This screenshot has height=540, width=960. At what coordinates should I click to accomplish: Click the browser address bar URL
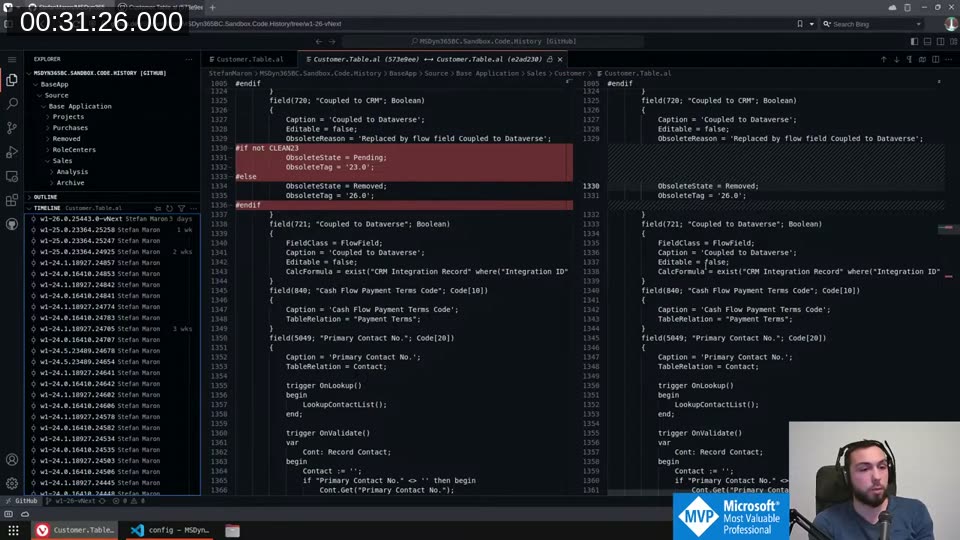point(263,24)
